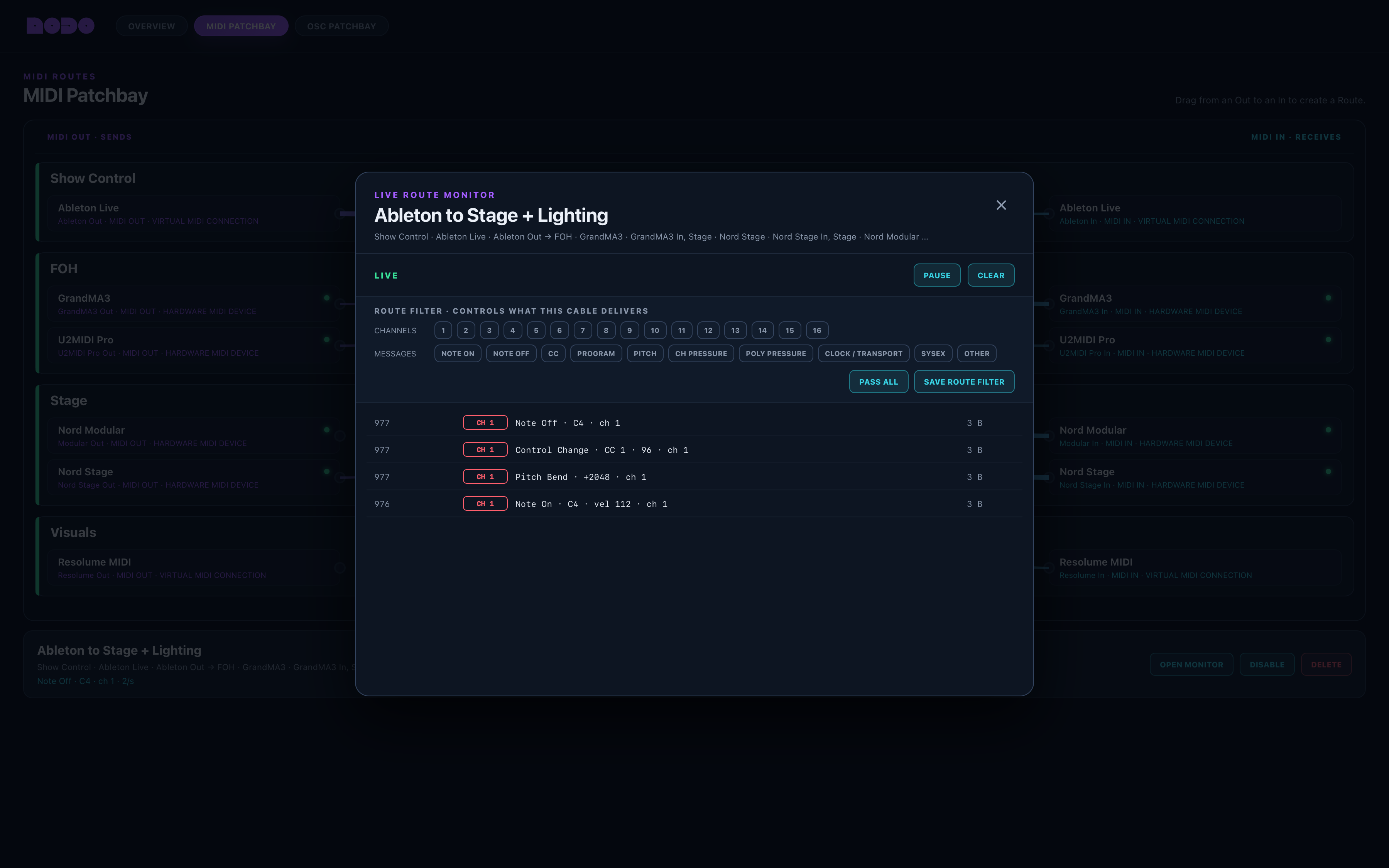Select Nord Stage MIDI In device
1389x868 pixels.
click(1196, 478)
